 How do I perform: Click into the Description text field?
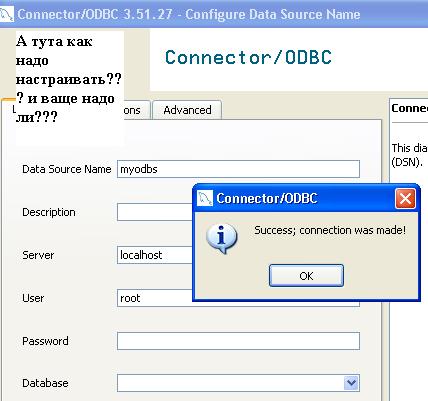(155, 212)
